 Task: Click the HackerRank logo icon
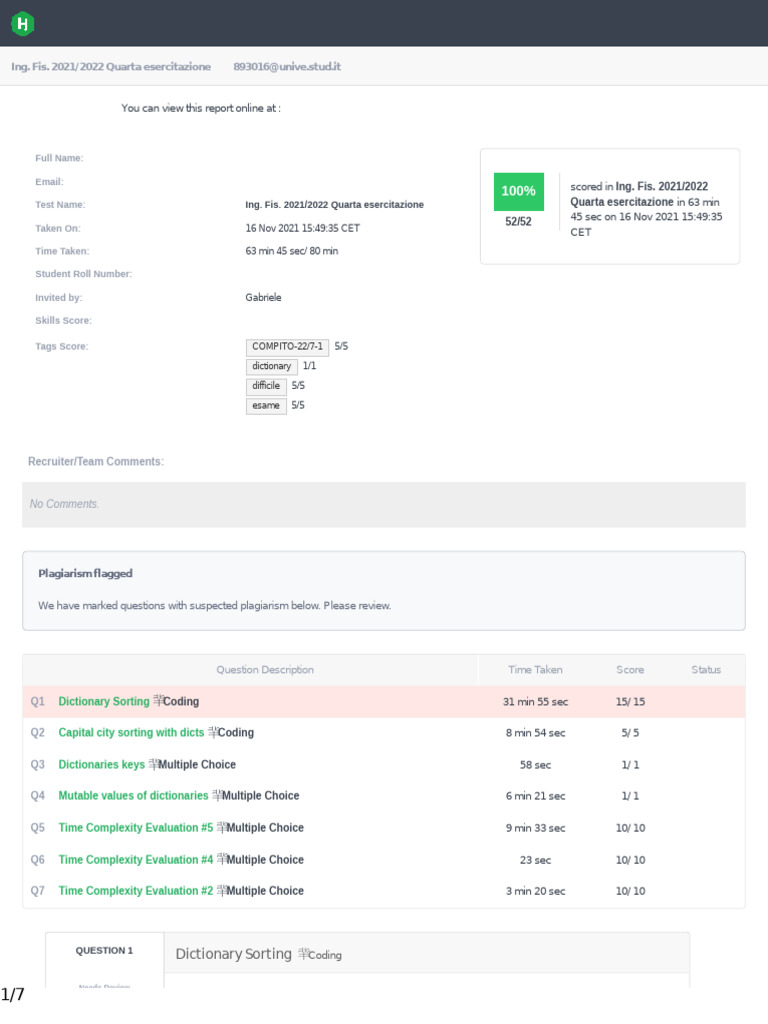[22, 24]
